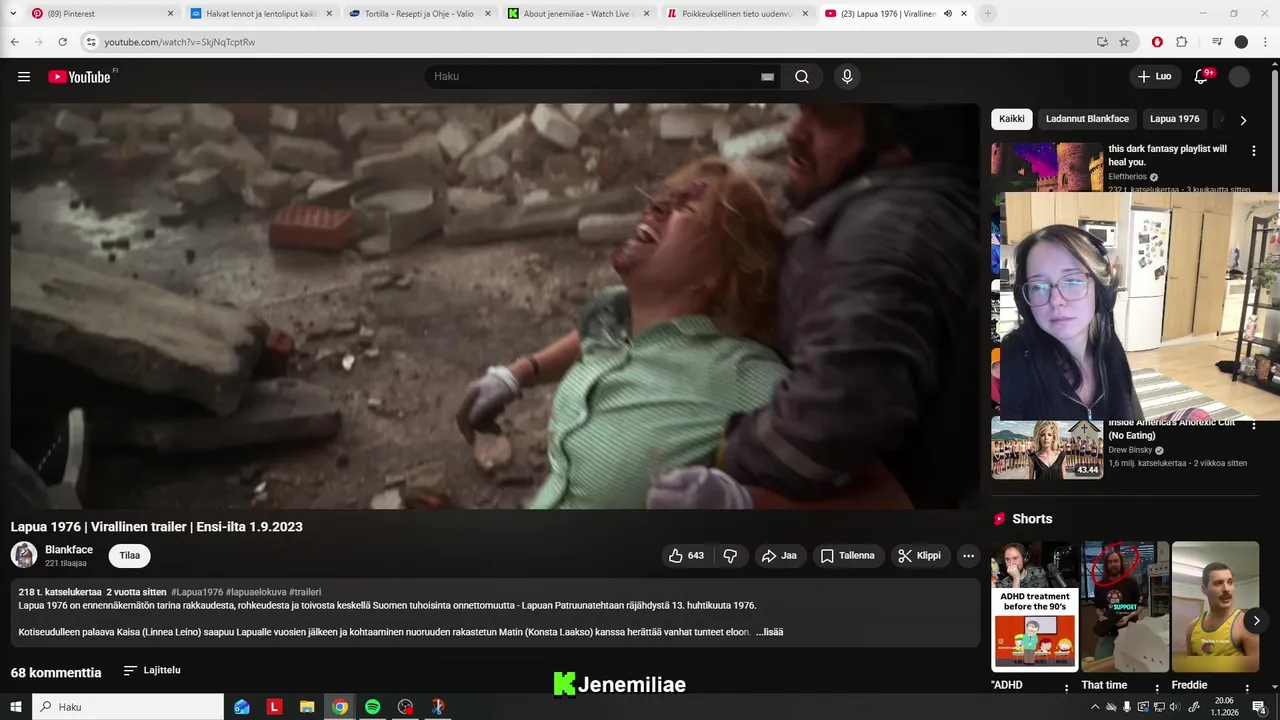Click the Klippi clip button

920,556
